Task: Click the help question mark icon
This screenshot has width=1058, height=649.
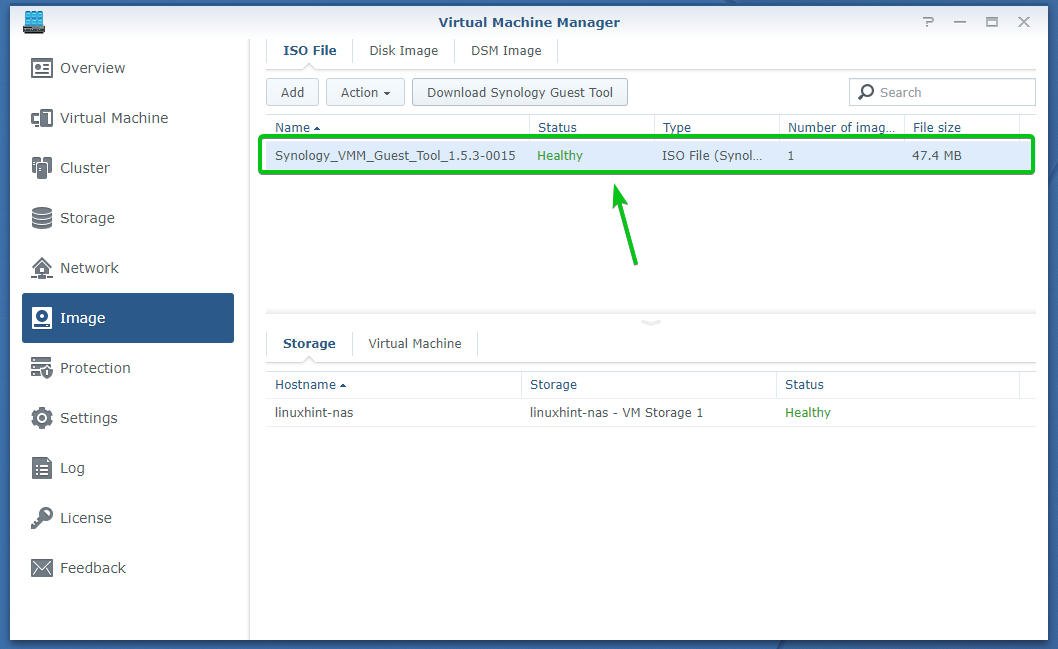Action: tap(929, 22)
